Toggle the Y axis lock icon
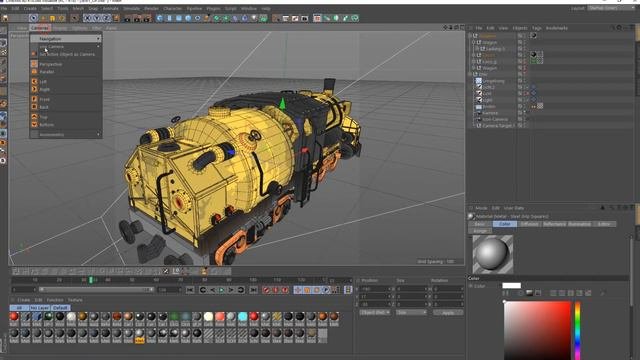 [x=97, y=18]
